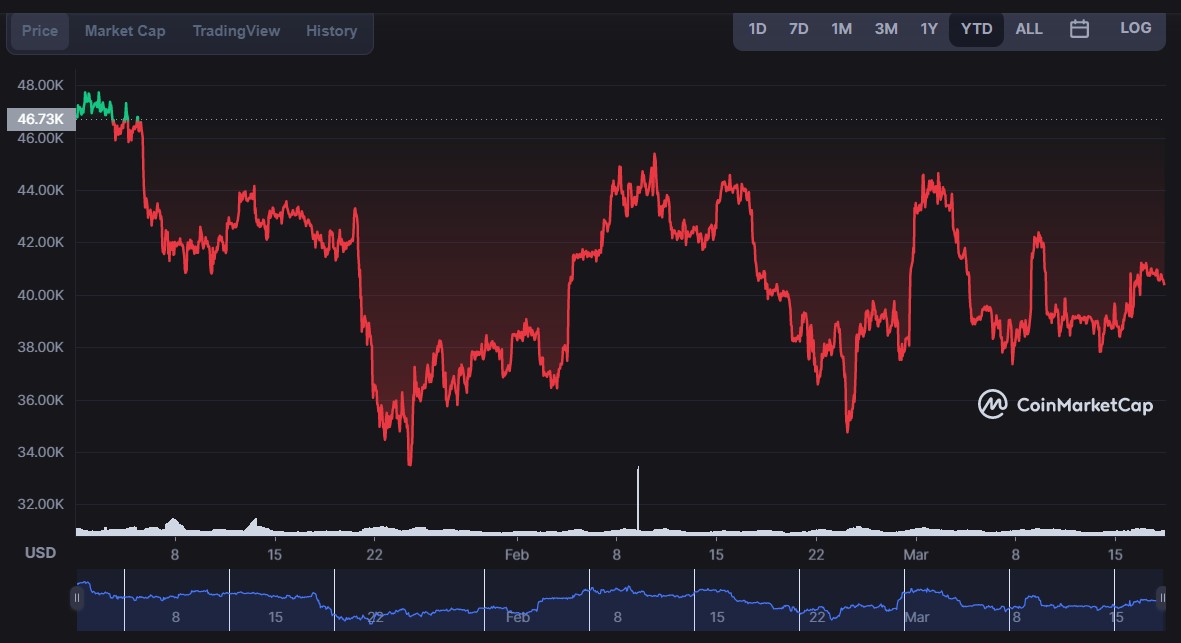1181x643 pixels.
Task: Grab the right range slider handle
Action: pyautogui.click(x=1162, y=599)
